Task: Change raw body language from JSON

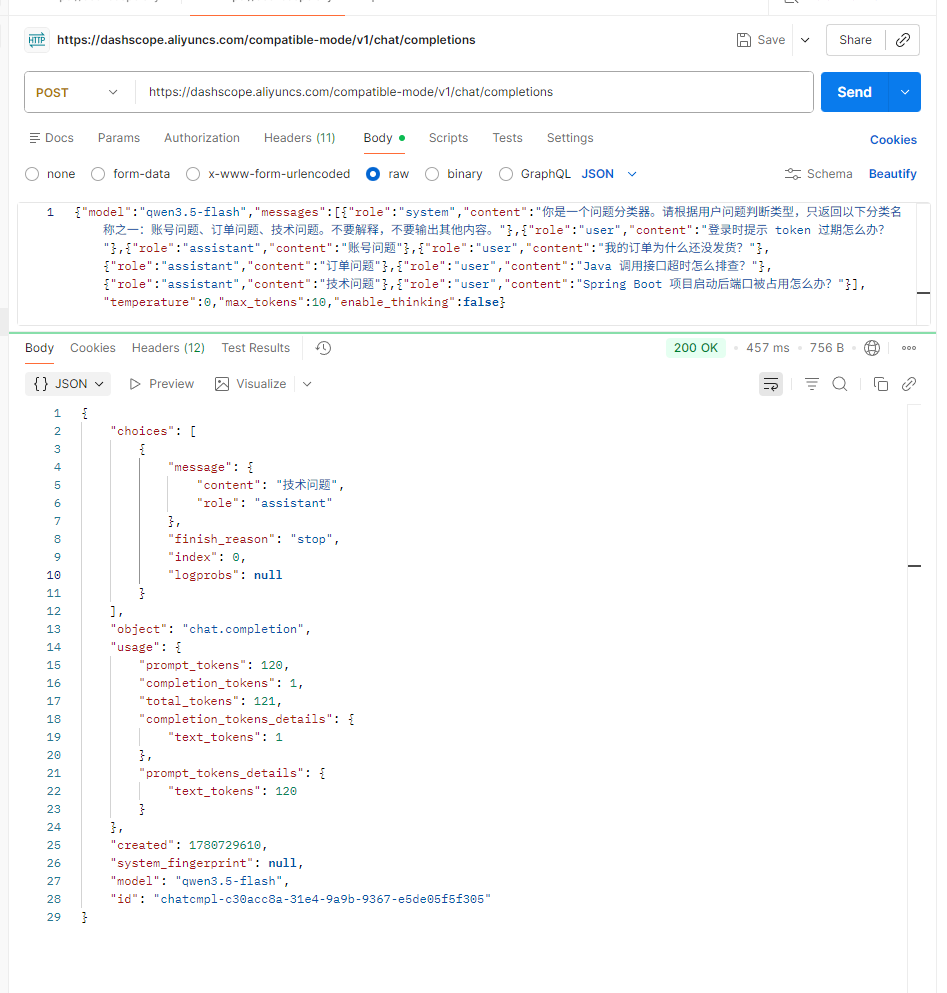Action: click(609, 174)
